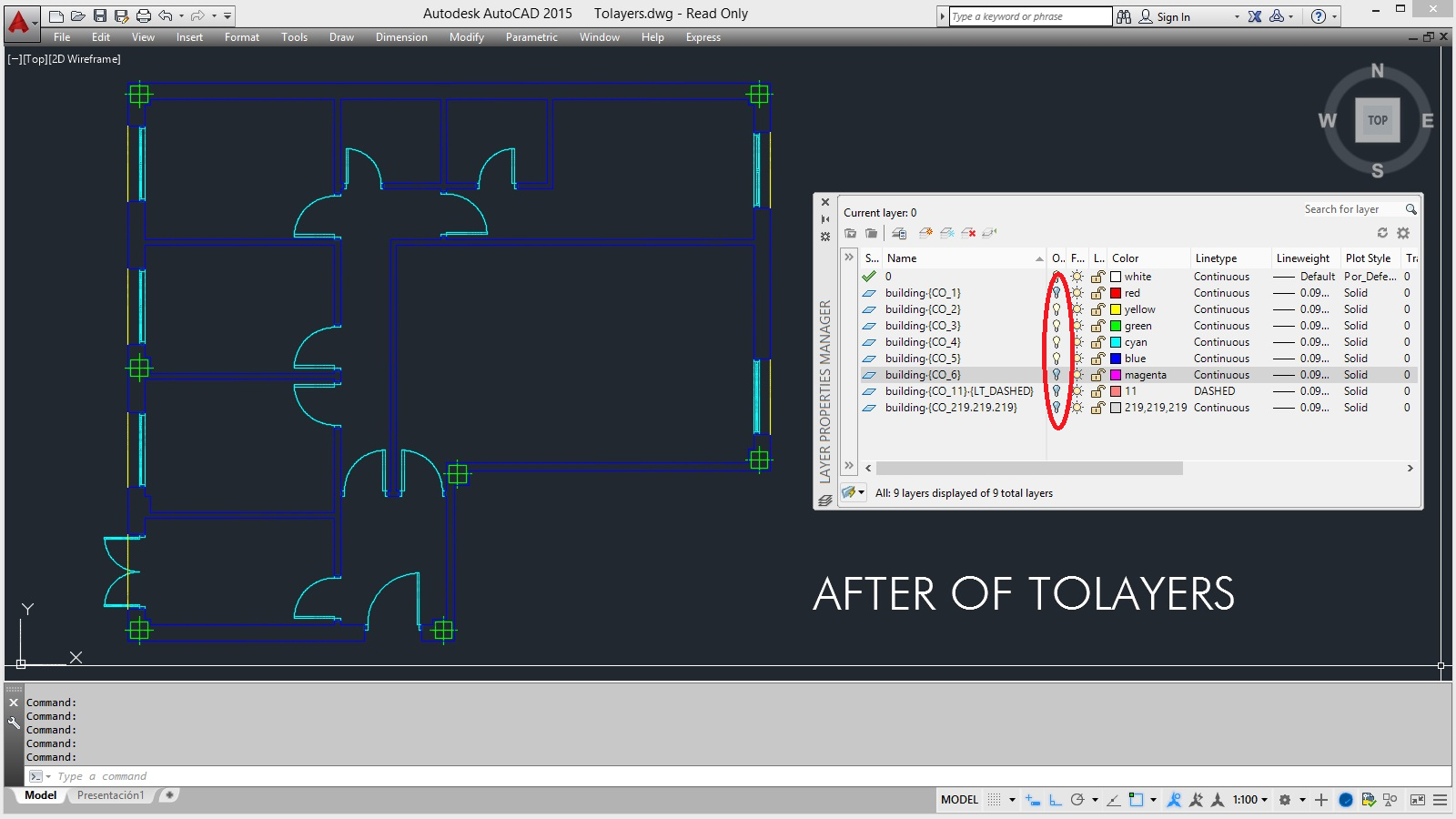Open the undo history dropdown arrow
This screenshot has height=819, width=1456.
point(181,15)
